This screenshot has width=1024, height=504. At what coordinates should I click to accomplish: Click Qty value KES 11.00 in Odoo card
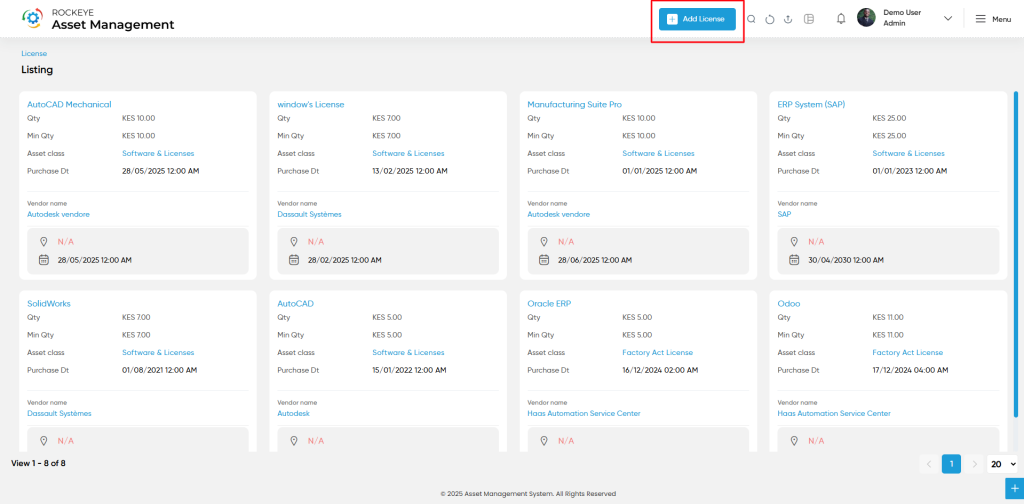coord(888,317)
